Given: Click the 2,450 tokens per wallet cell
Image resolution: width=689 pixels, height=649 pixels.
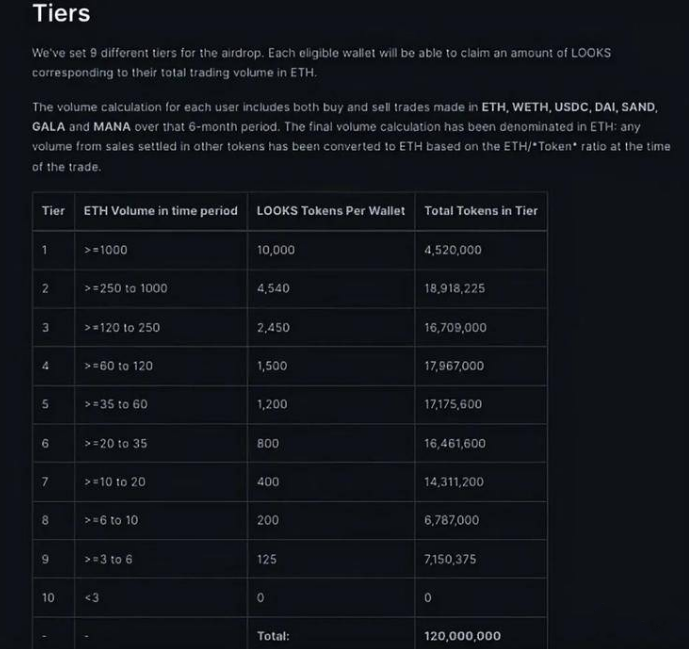Looking at the screenshot, I should (x=331, y=327).
